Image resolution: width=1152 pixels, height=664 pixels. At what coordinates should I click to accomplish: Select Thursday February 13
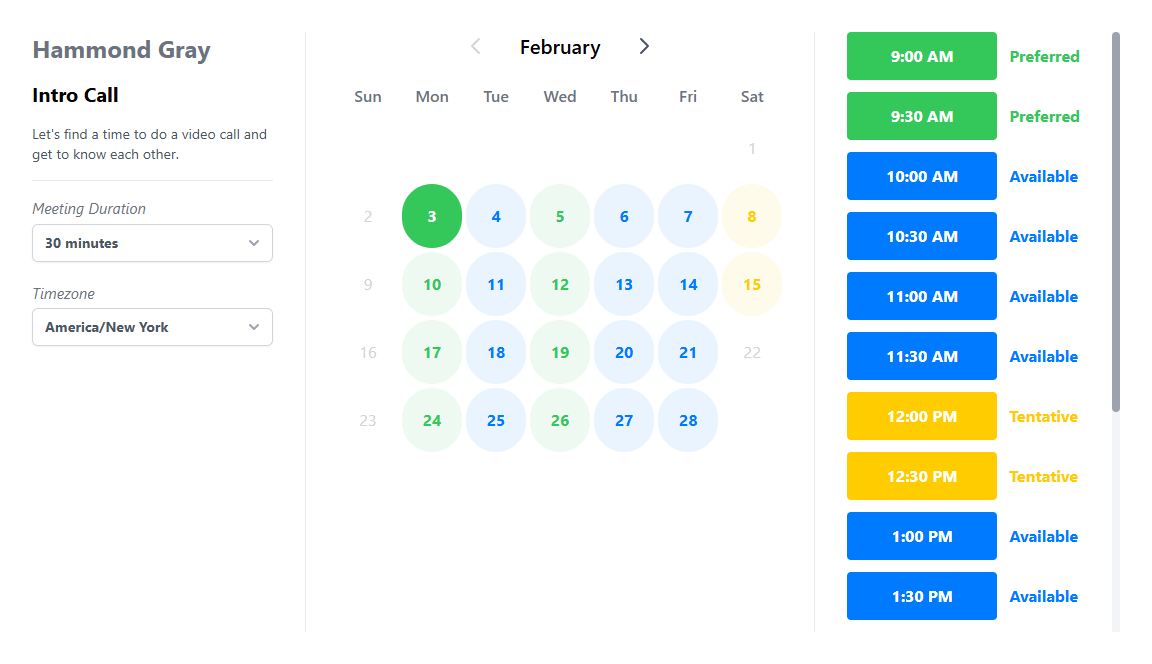click(624, 284)
